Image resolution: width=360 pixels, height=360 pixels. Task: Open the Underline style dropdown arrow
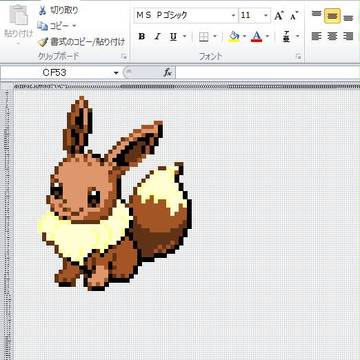pyautogui.click(x=184, y=36)
